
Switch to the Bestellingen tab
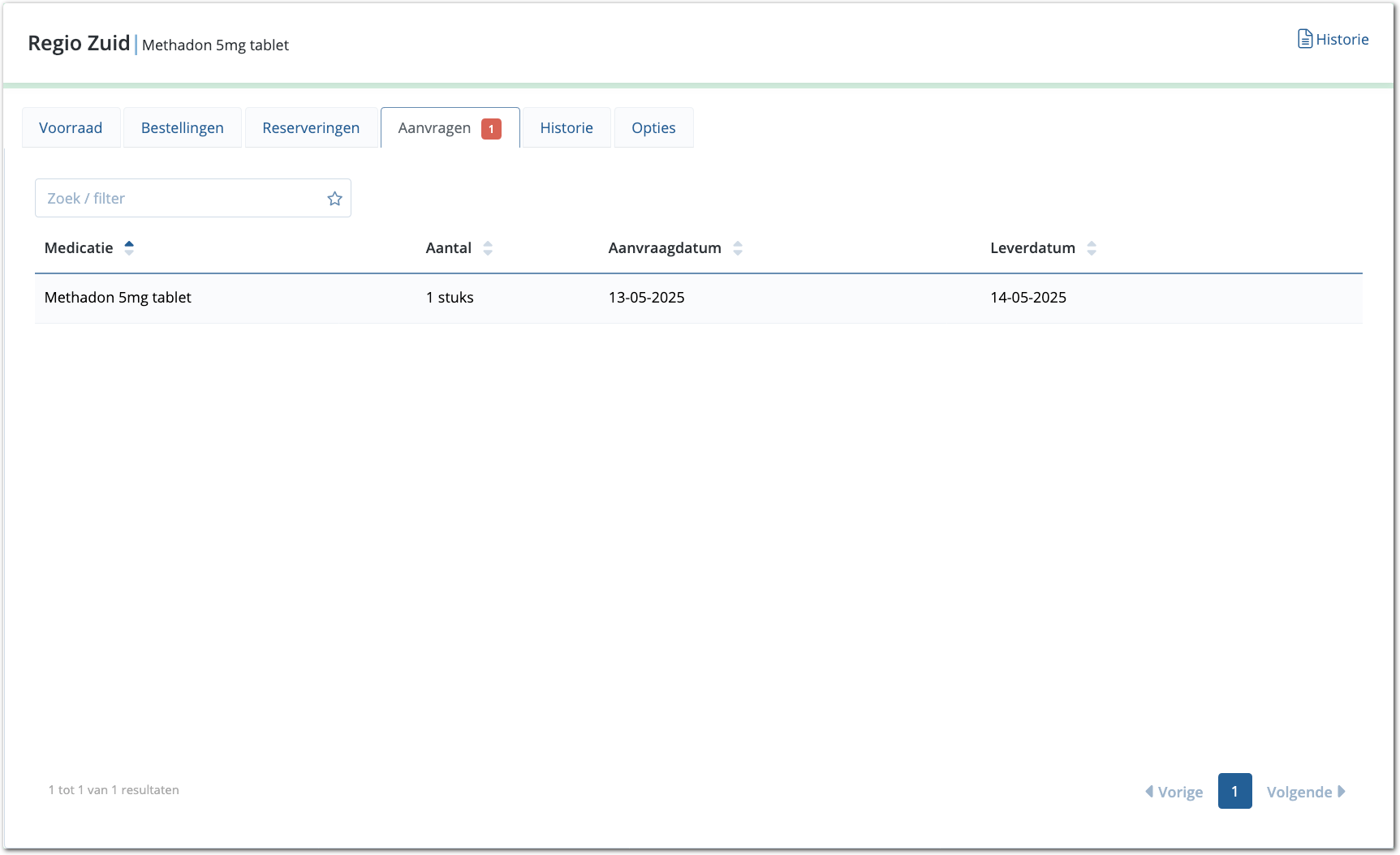pos(183,128)
